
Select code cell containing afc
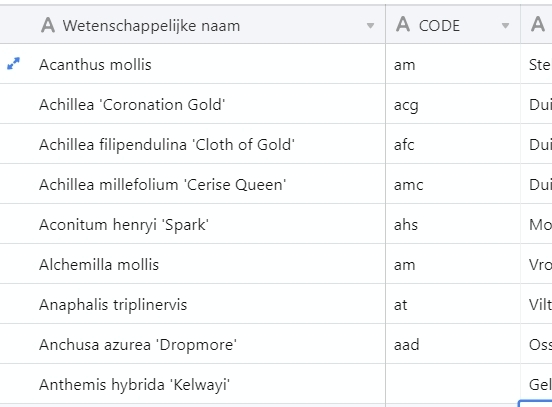click(x=453, y=144)
